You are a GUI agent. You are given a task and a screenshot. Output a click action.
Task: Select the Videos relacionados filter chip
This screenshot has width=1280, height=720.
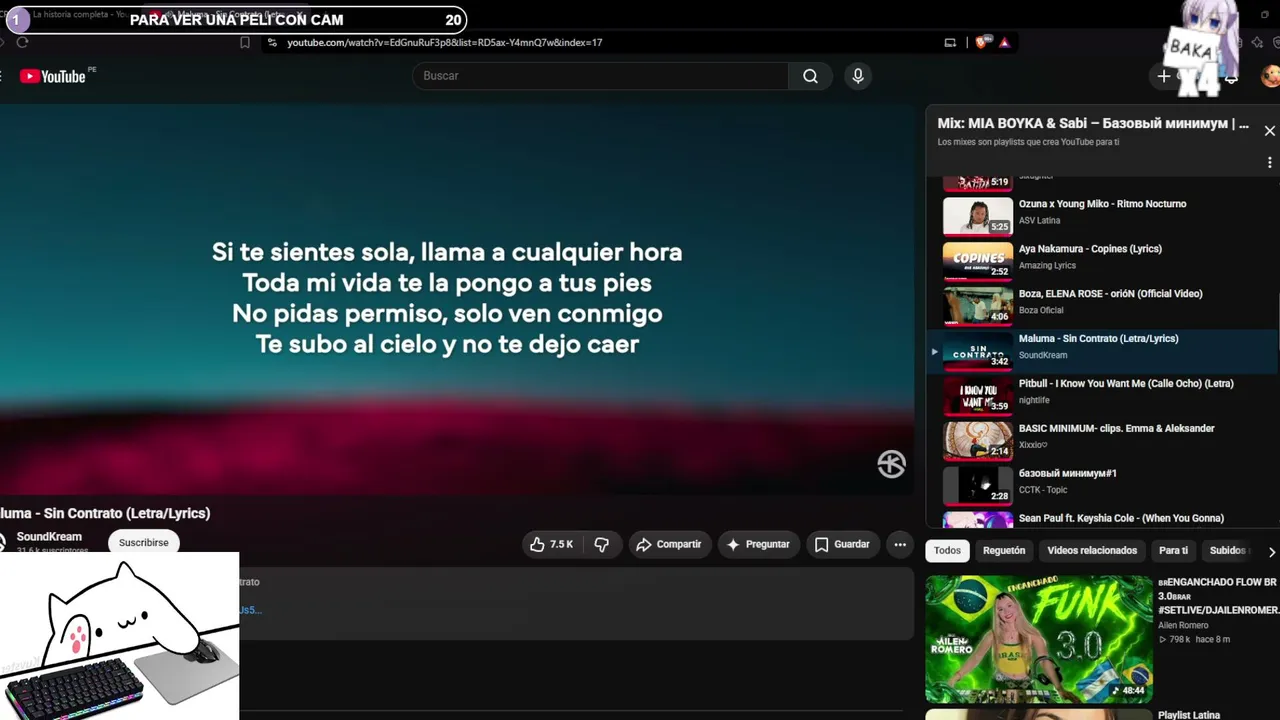1092,551
